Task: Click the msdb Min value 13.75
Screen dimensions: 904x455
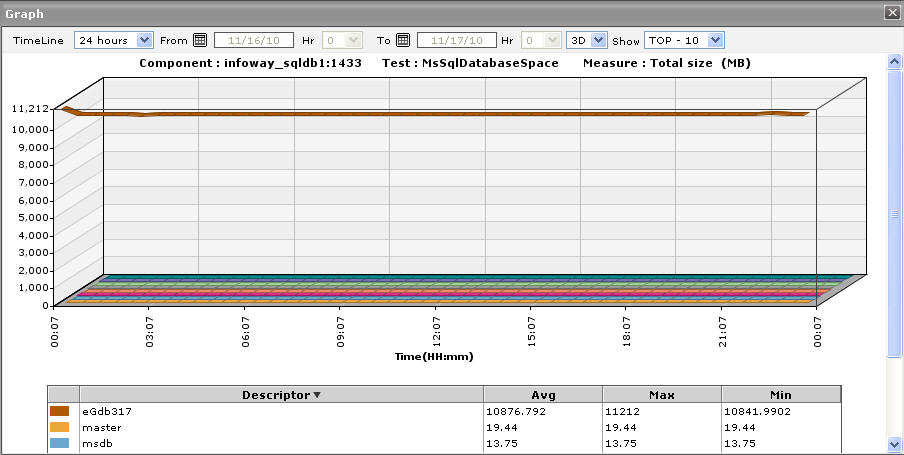Action: point(740,444)
